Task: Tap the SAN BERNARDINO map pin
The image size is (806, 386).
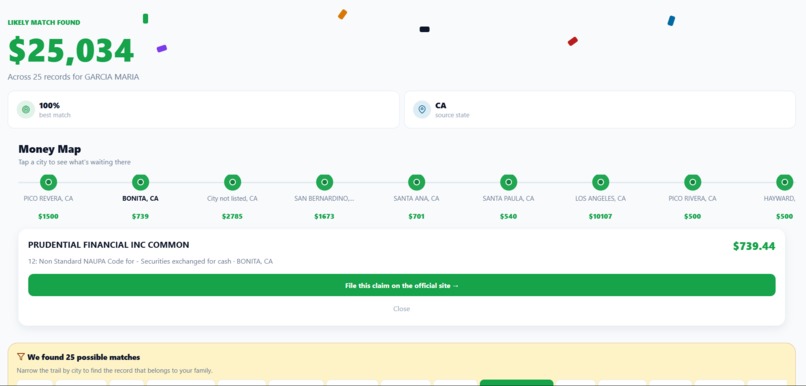Action: [324, 182]
